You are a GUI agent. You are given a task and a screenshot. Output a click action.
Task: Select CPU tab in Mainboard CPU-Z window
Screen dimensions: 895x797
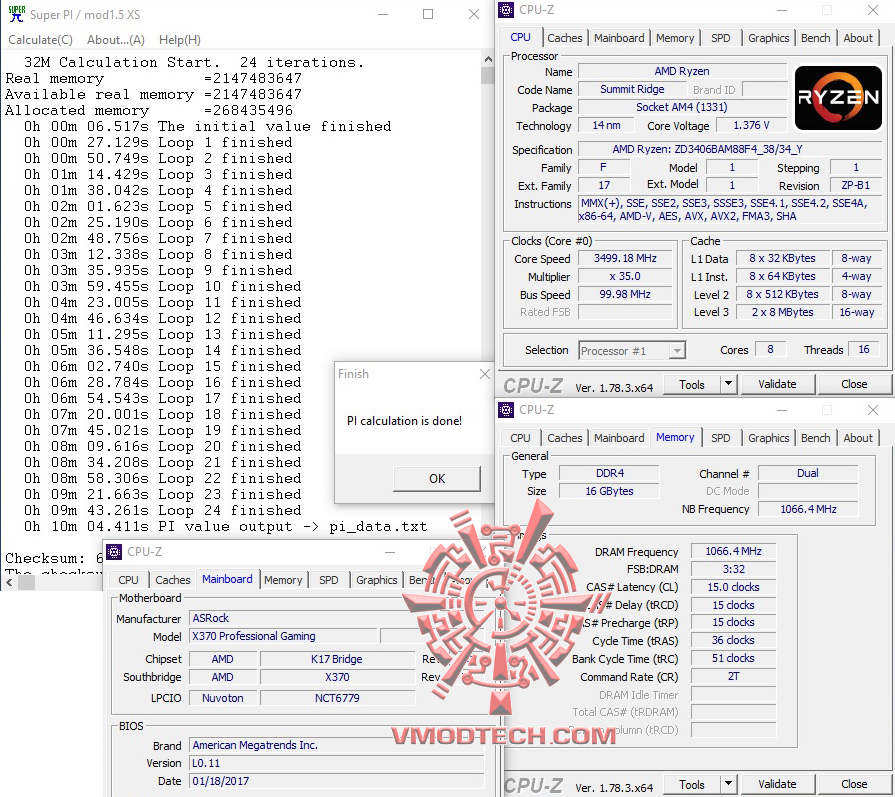click(128, 580)
